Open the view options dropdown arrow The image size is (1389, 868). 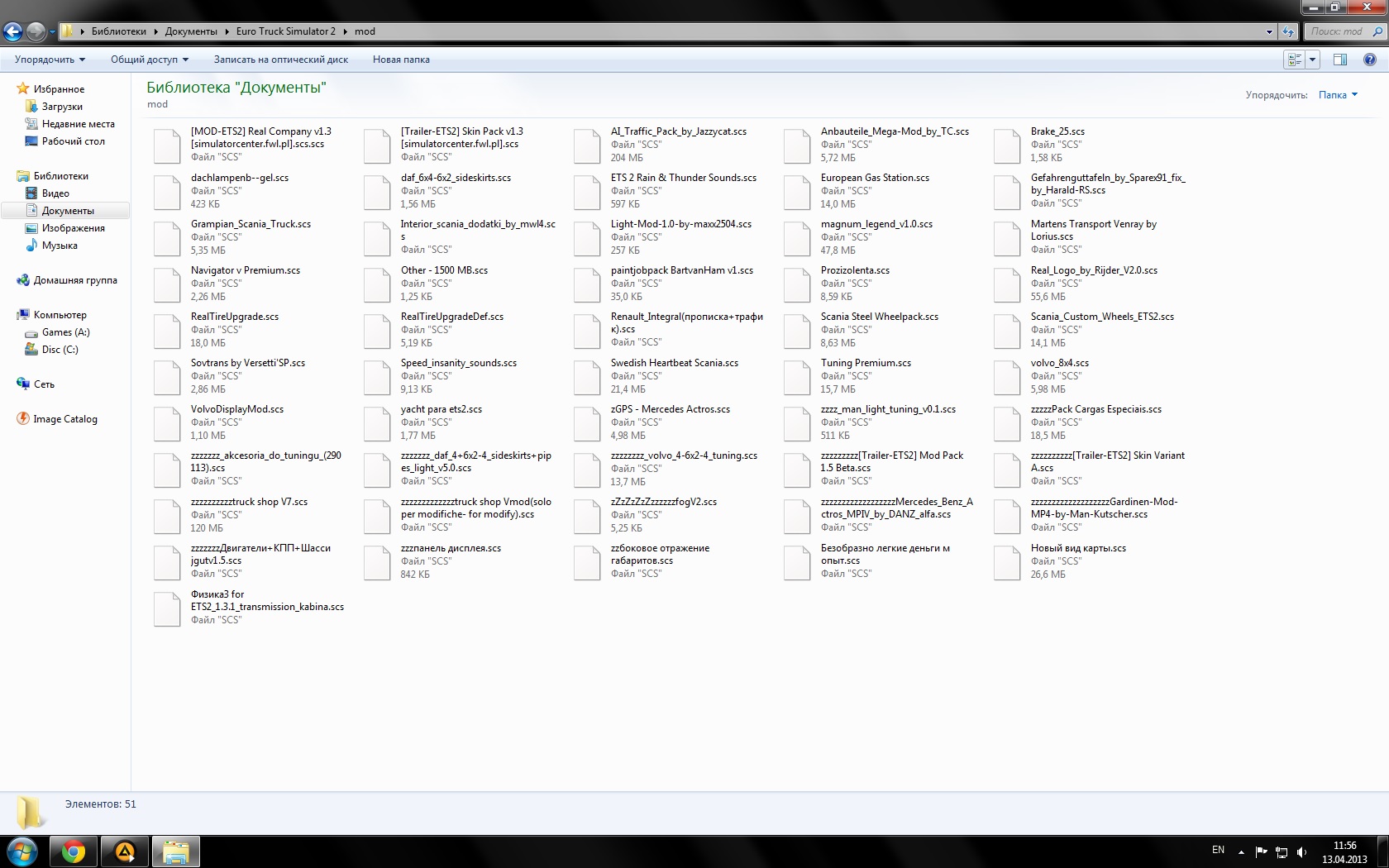tap(1313, 60)
